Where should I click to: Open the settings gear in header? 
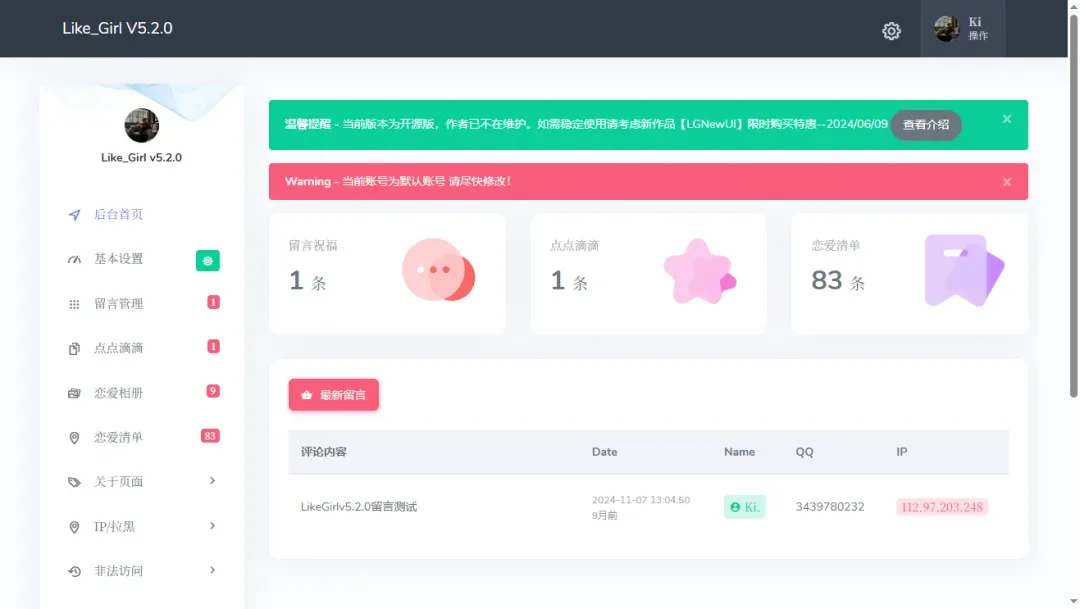[891, 30]
